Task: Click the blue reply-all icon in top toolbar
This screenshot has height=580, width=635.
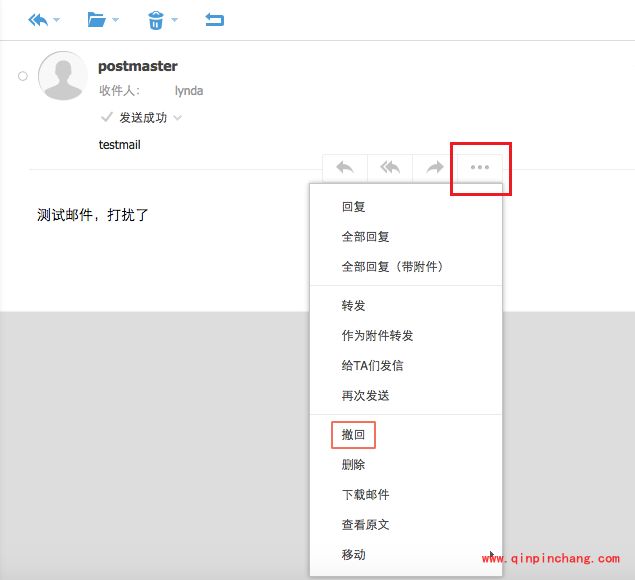Action: [x=38, y=19]
